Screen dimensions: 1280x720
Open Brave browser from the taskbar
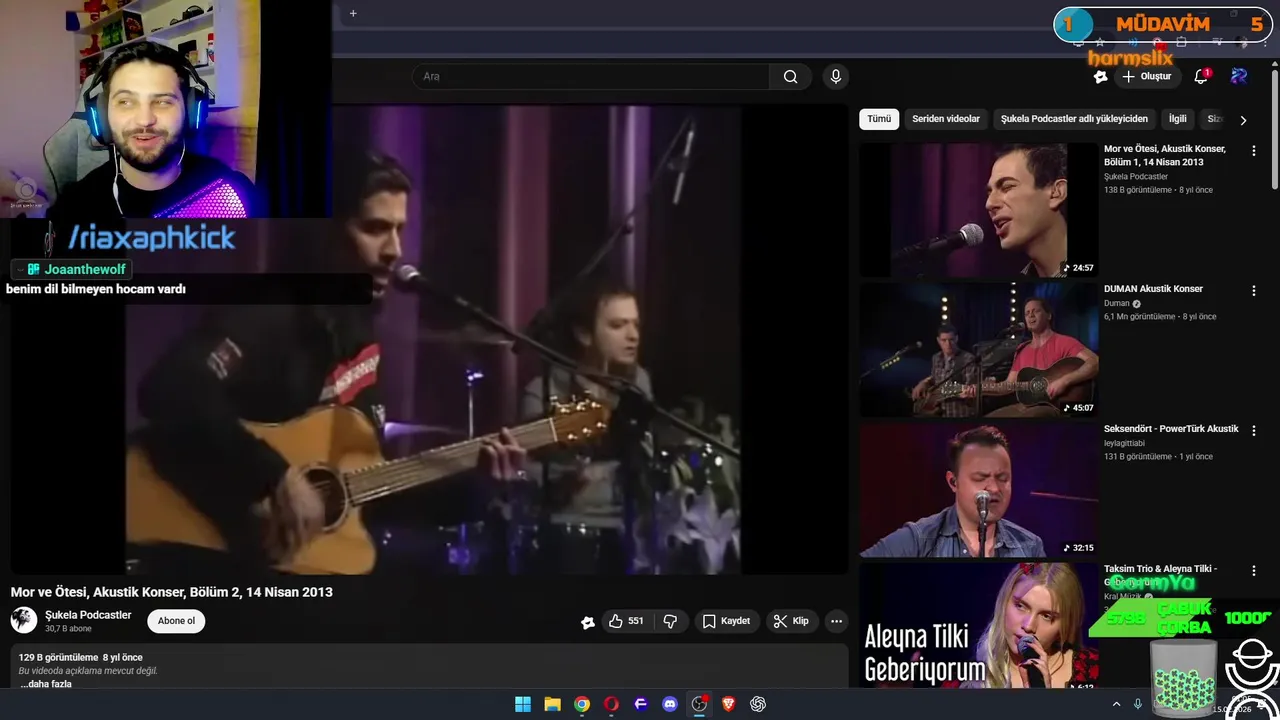tap(729, 704)
